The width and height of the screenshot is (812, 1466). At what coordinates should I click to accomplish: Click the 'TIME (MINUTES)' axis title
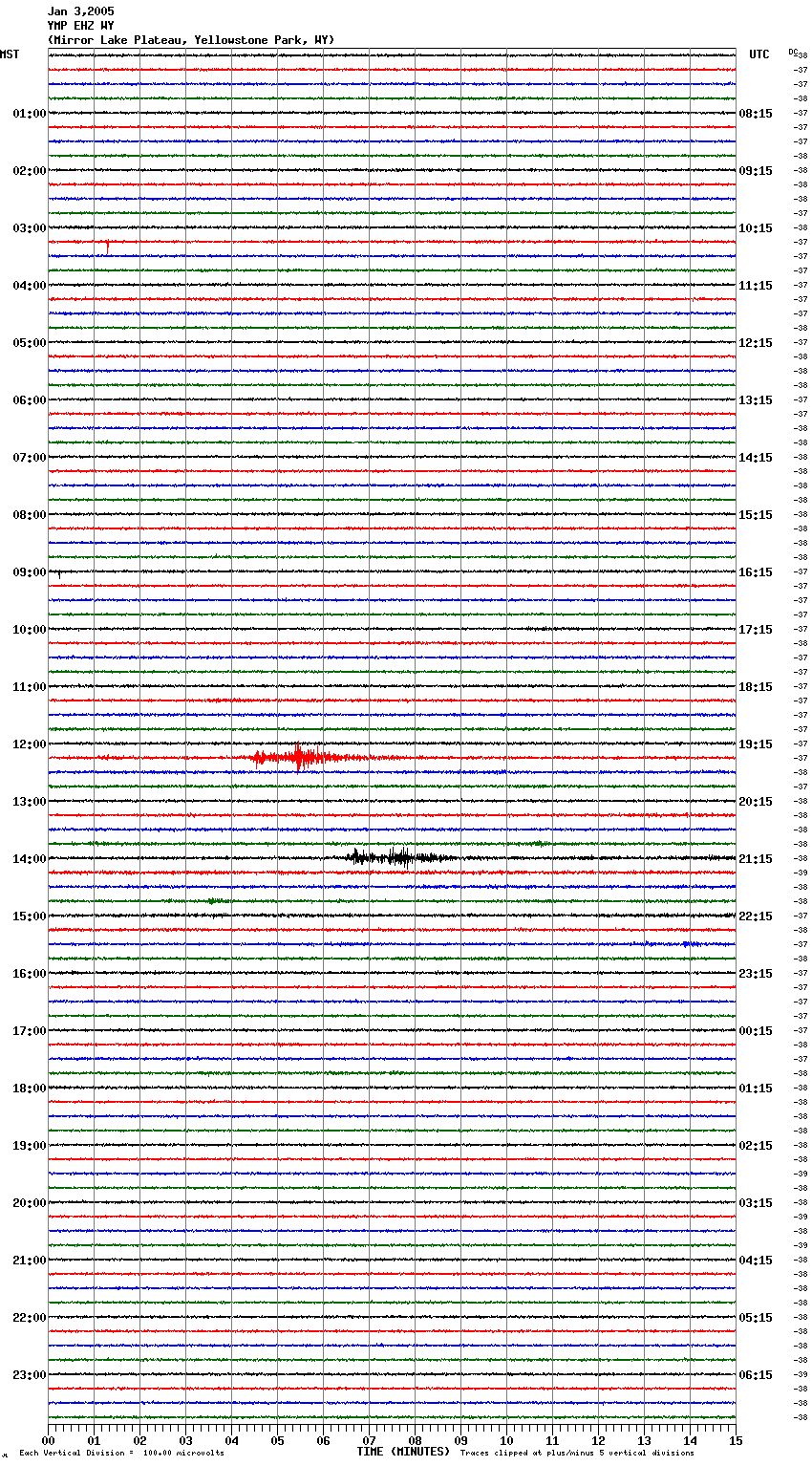point(403,1452)
